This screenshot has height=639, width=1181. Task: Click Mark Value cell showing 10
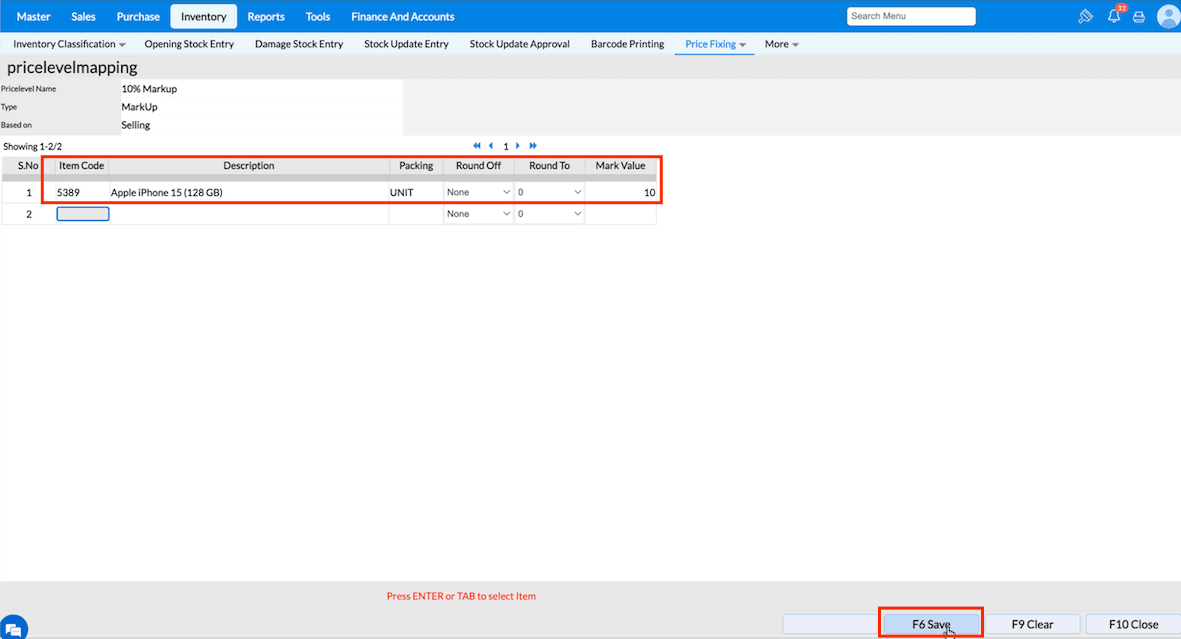click(621, 192)
